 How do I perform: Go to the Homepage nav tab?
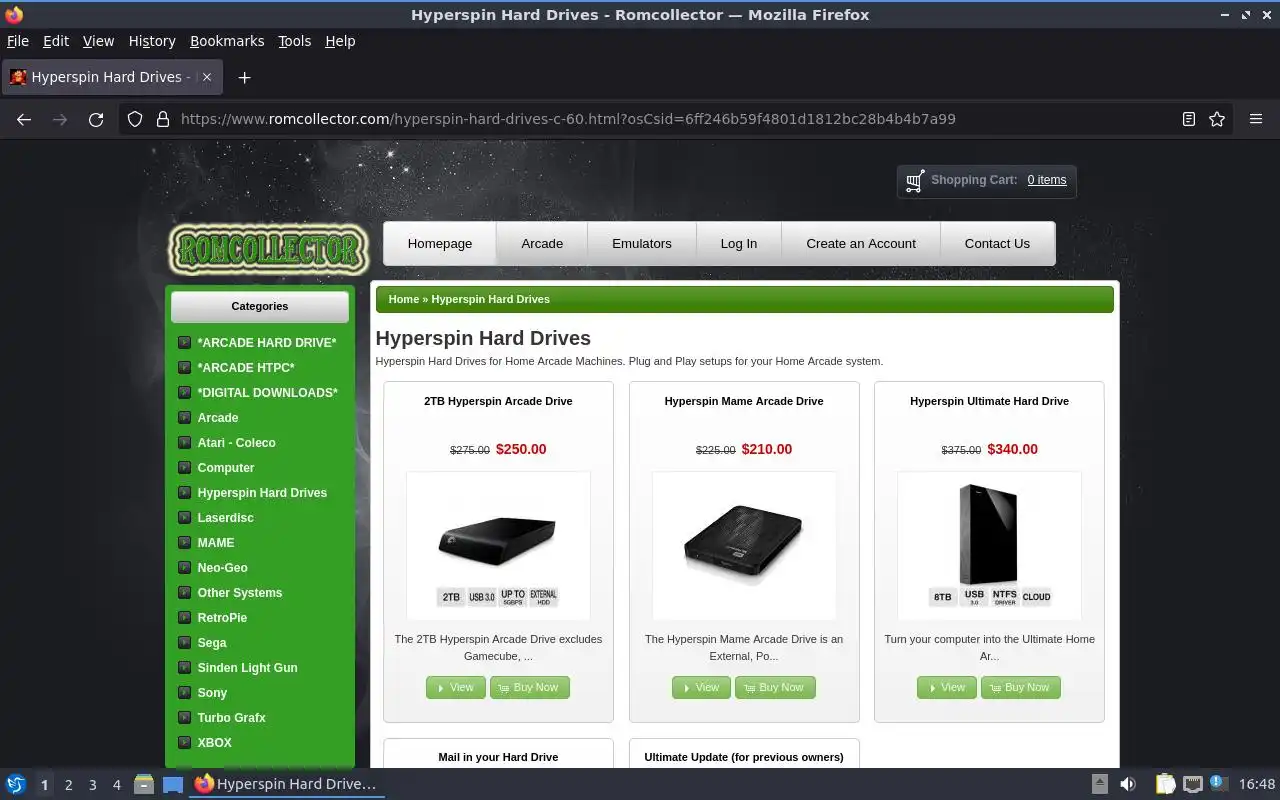click(x=440, y=243)
